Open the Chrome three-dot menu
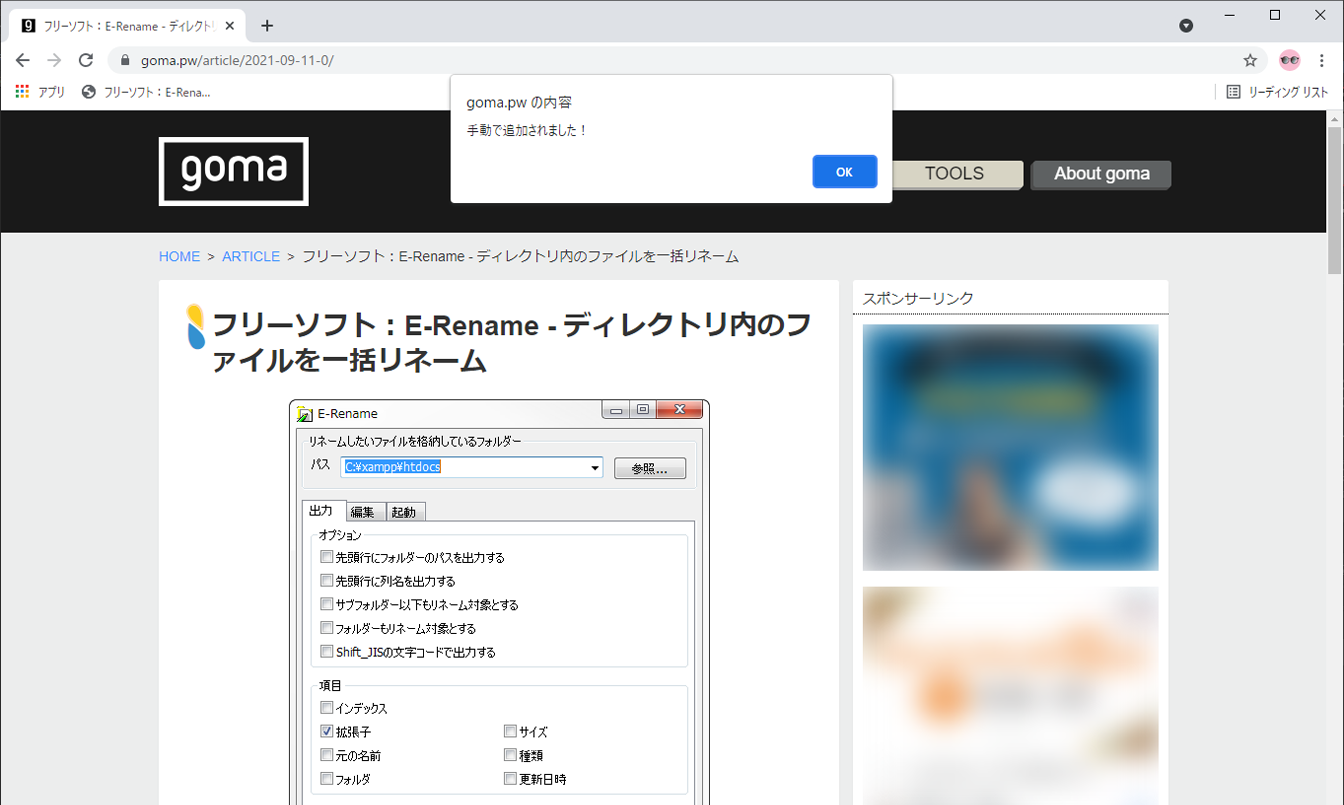Viewport: 1344px width, 805px height. coord(1322,60)
